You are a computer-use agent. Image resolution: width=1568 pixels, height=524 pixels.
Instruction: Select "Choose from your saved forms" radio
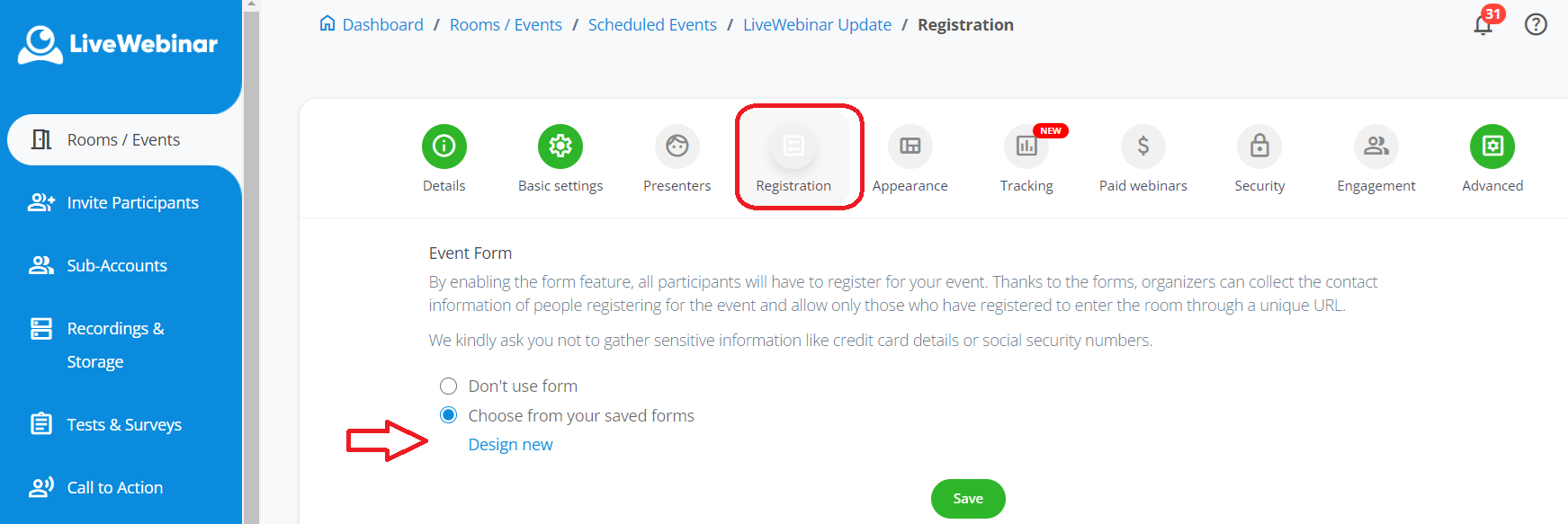448,415
